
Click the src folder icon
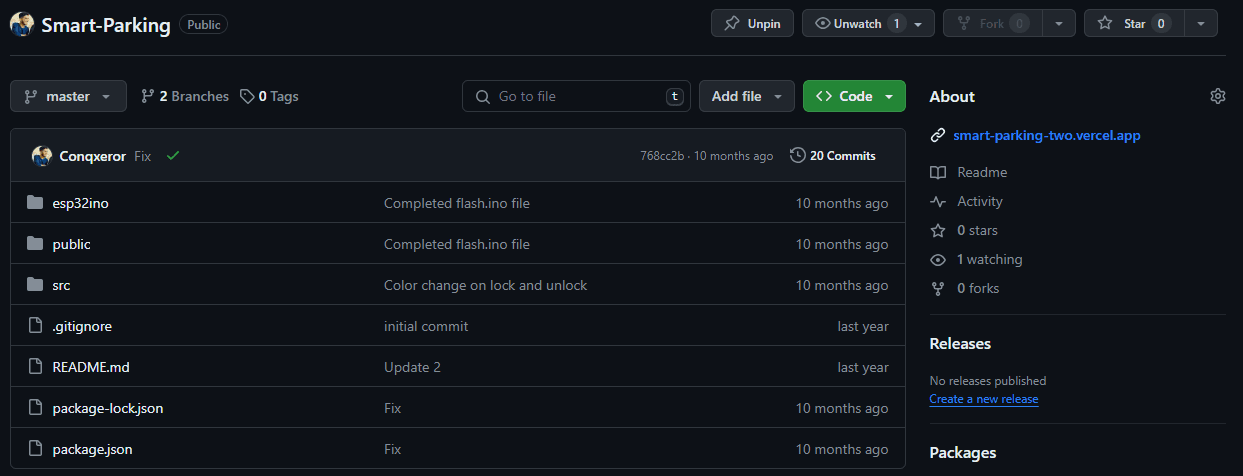pyautogui.click(x=35, y=285)
